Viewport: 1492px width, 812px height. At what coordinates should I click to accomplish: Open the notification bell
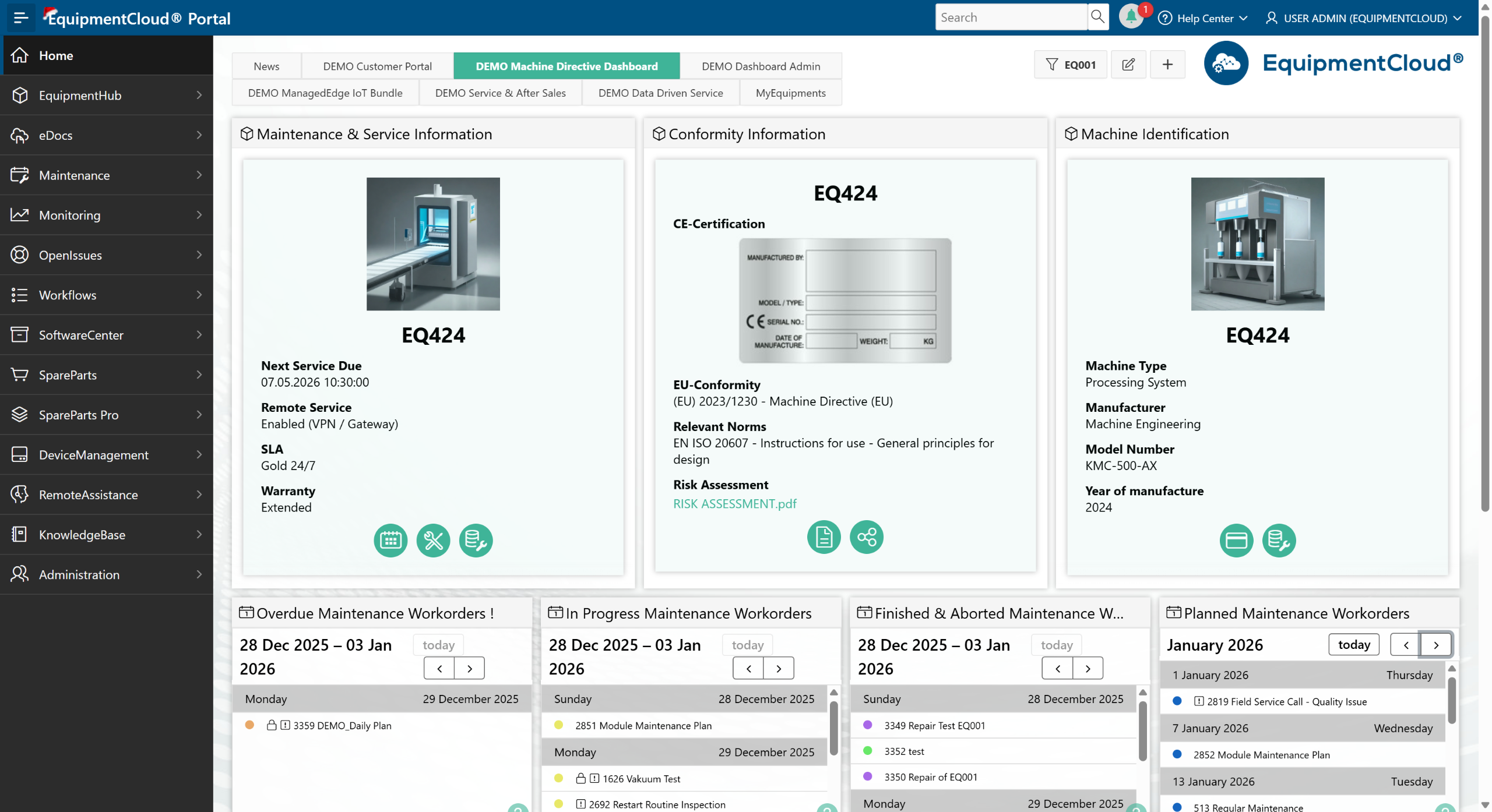pyautogui.click(x=1131, y=17)
